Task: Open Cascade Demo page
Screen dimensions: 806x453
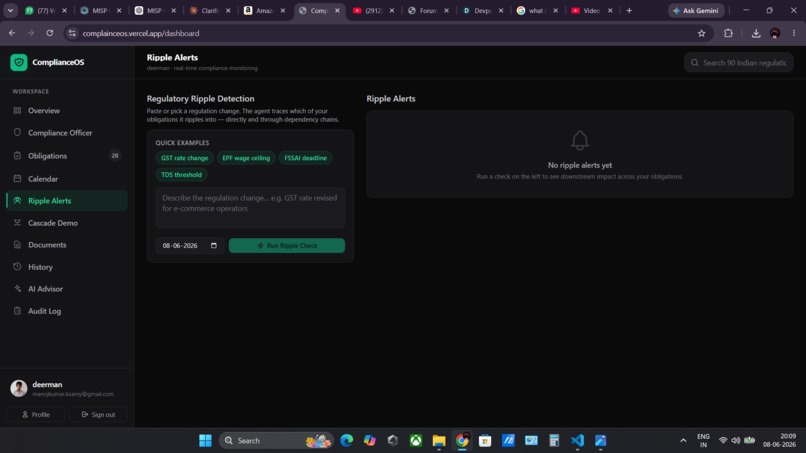Action: [67, 223]
